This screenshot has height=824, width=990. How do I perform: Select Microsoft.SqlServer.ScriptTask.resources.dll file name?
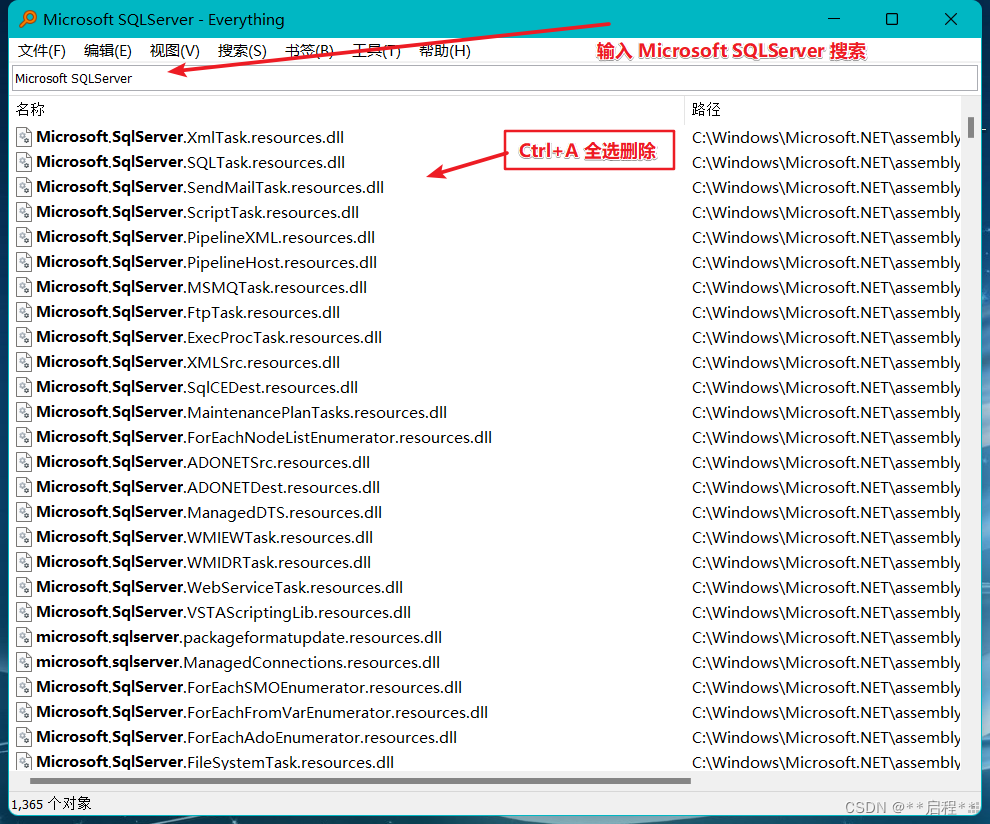click(x=198, y=212)
